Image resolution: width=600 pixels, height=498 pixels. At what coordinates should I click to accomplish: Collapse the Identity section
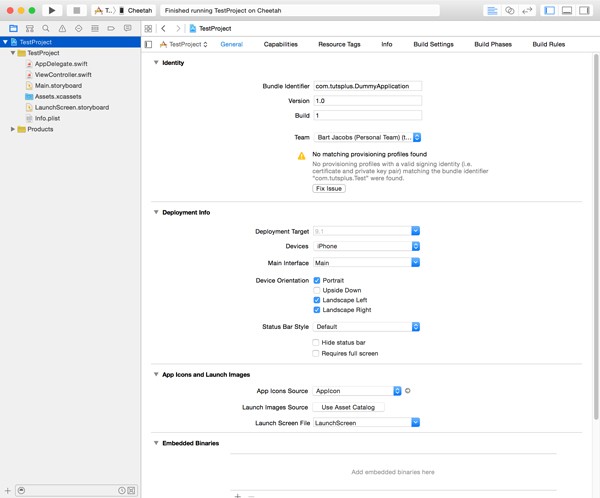pyautogui.click(x=156, y=62)
